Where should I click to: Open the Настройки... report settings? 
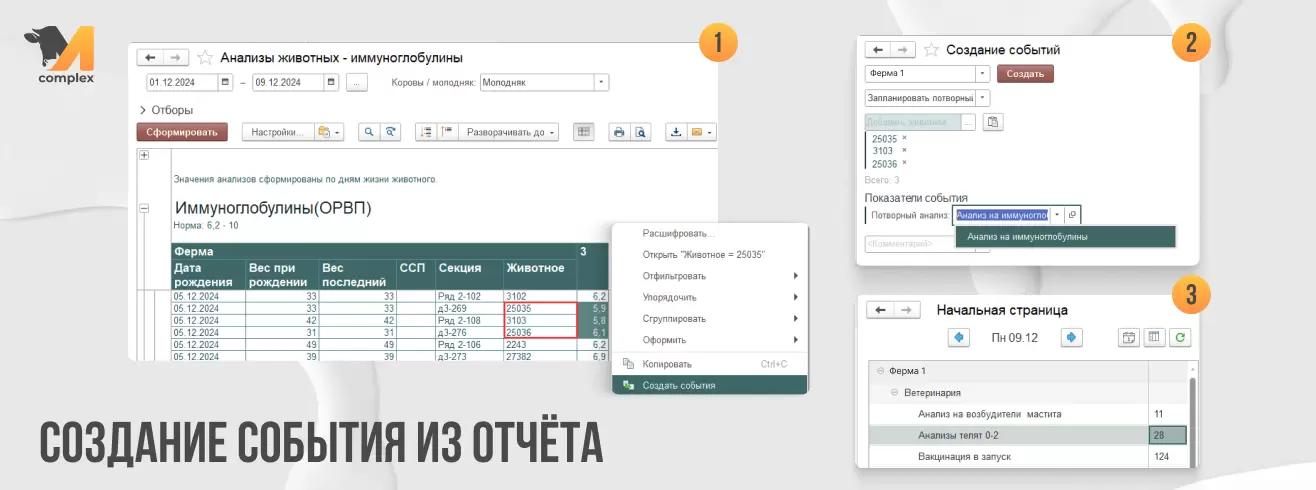click(x=277, y=132)
